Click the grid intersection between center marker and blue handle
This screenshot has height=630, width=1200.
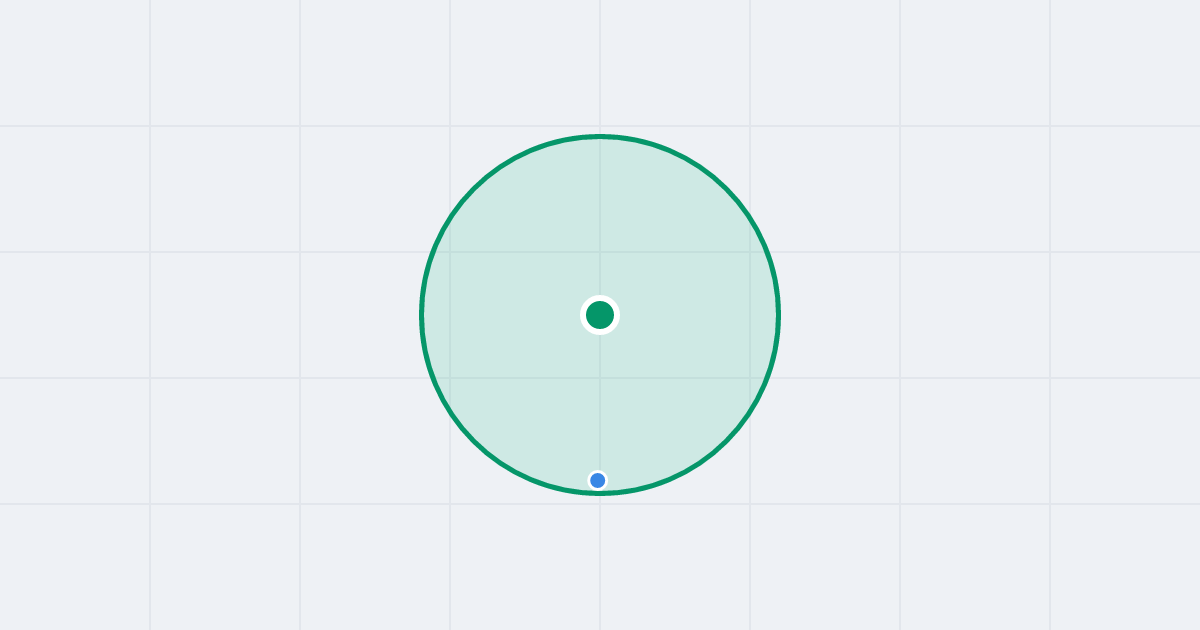[x=600, y=378]
